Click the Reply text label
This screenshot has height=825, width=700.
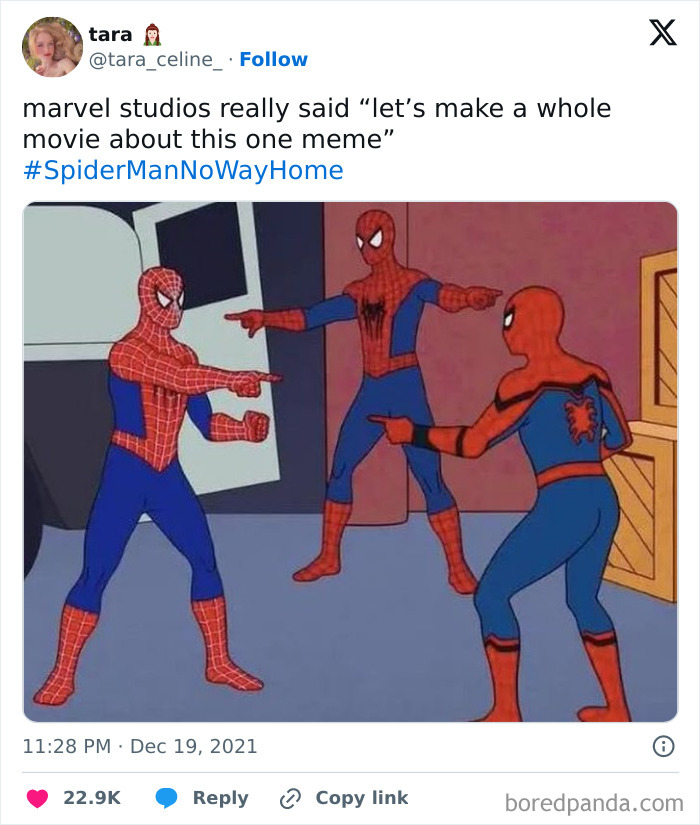[222, 798]
